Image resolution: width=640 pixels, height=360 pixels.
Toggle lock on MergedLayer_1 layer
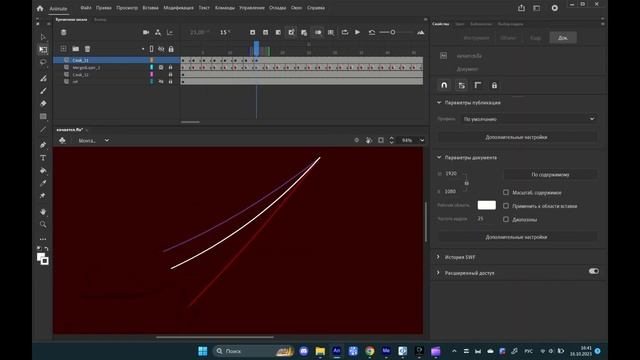pos(171,67)
